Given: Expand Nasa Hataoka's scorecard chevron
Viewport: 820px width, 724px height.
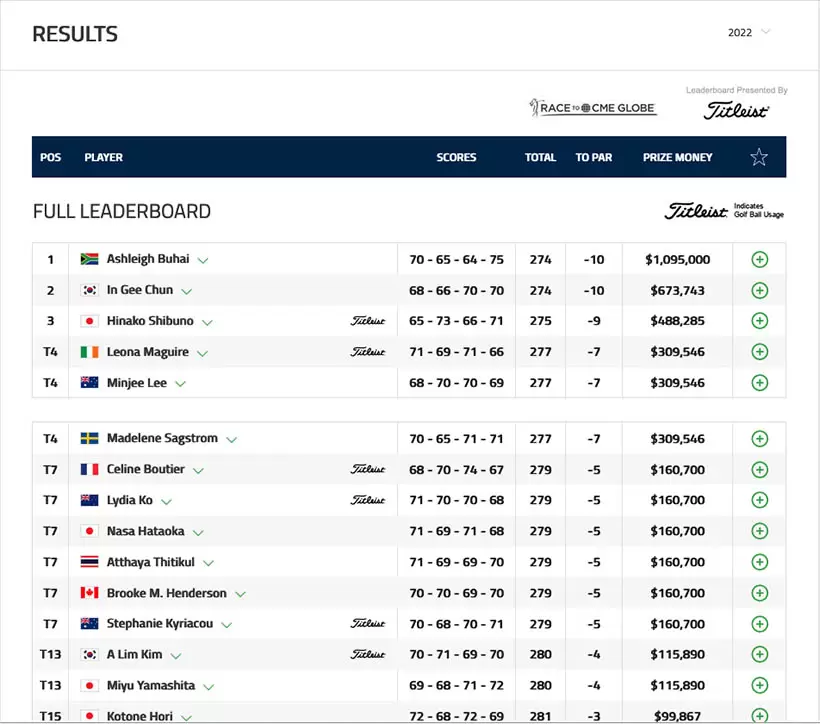Looking at the screenshot, I should click(198, 533).
